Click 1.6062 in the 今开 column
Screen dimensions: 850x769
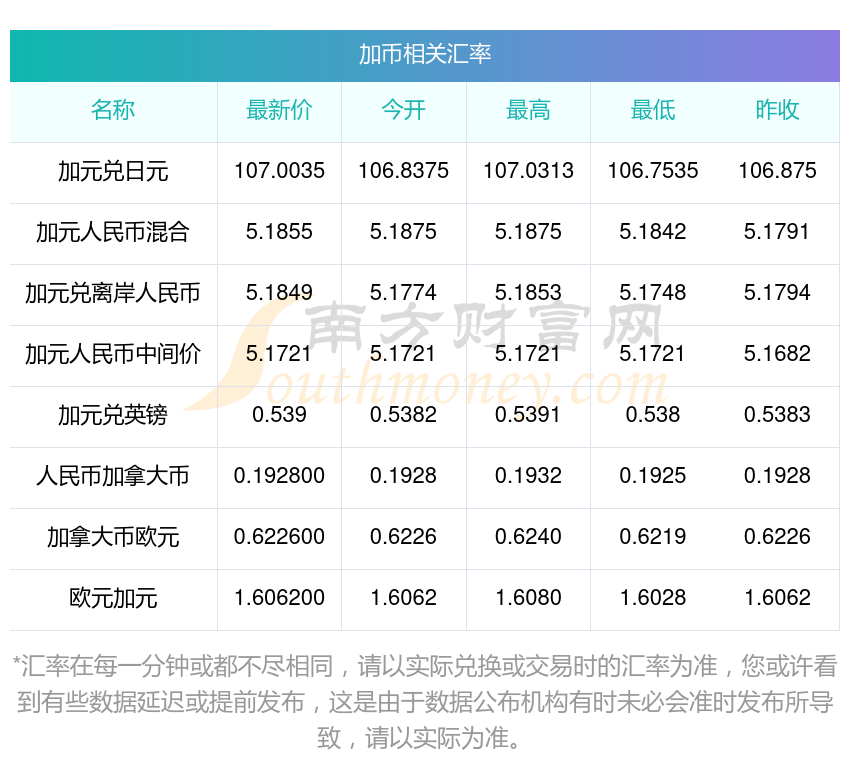click(404, 598)
